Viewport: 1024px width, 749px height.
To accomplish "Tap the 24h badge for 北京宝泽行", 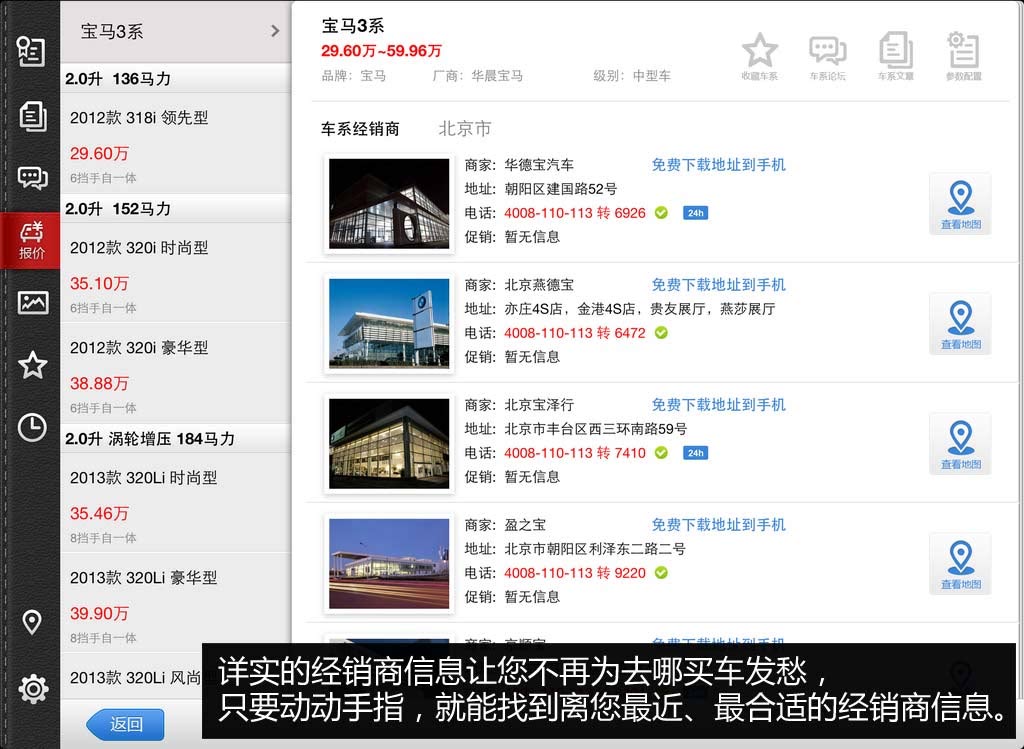I will point(696,453).
